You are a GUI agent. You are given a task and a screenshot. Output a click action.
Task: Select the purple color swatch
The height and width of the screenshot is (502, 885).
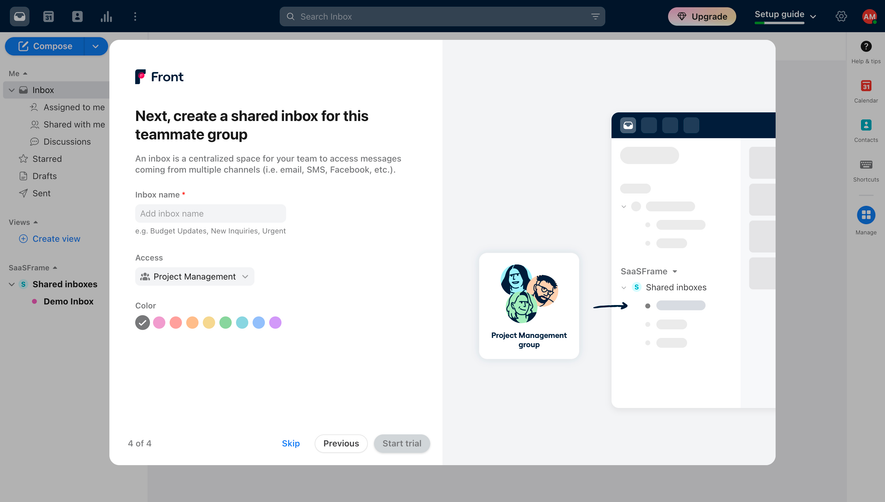click(x=275, y=322)
